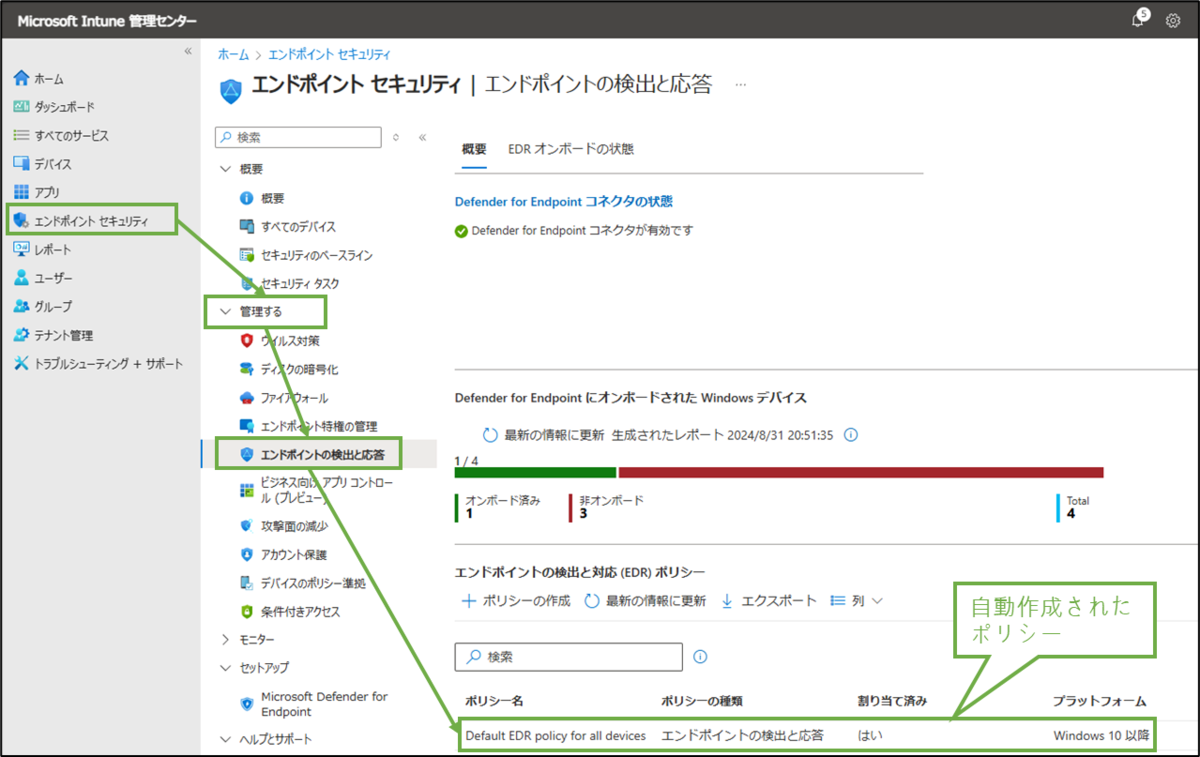This screenshot has height=757, width=1200.
Task: Click the ディスクの暗号化 icon
Action: pyautogui.click(x=247, y=369)
